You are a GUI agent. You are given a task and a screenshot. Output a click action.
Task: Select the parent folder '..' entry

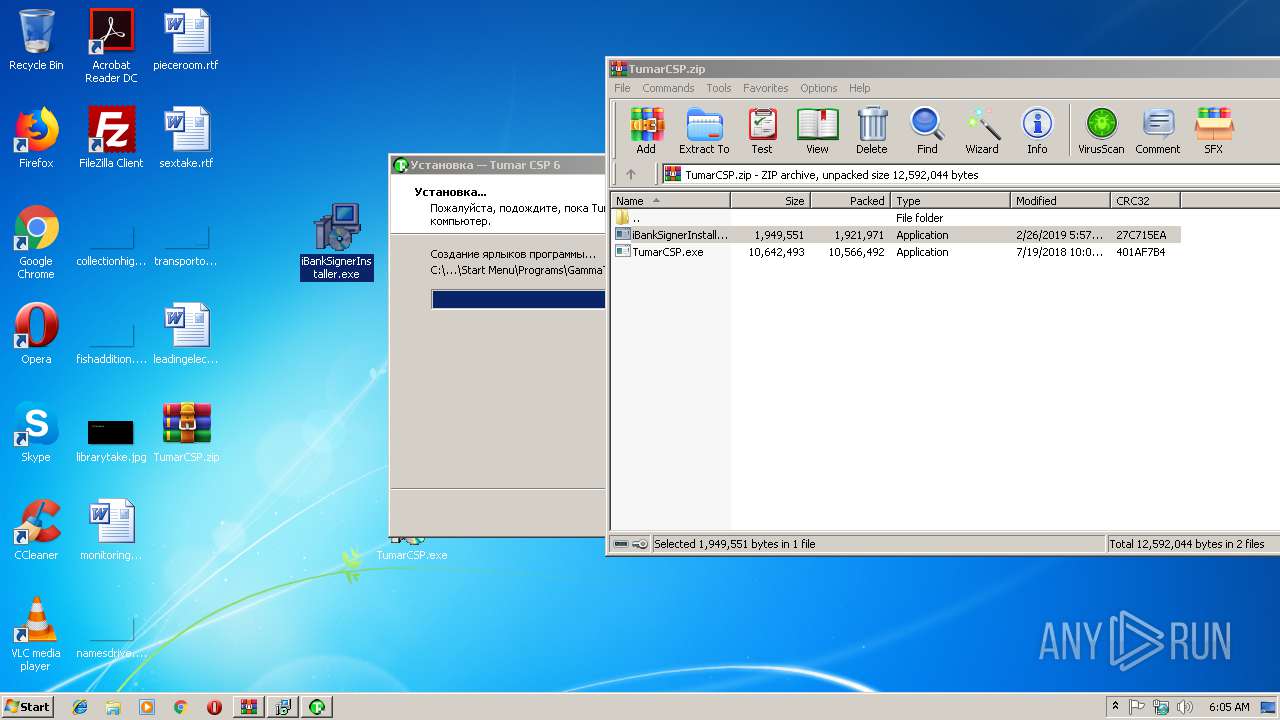(896, 218)
